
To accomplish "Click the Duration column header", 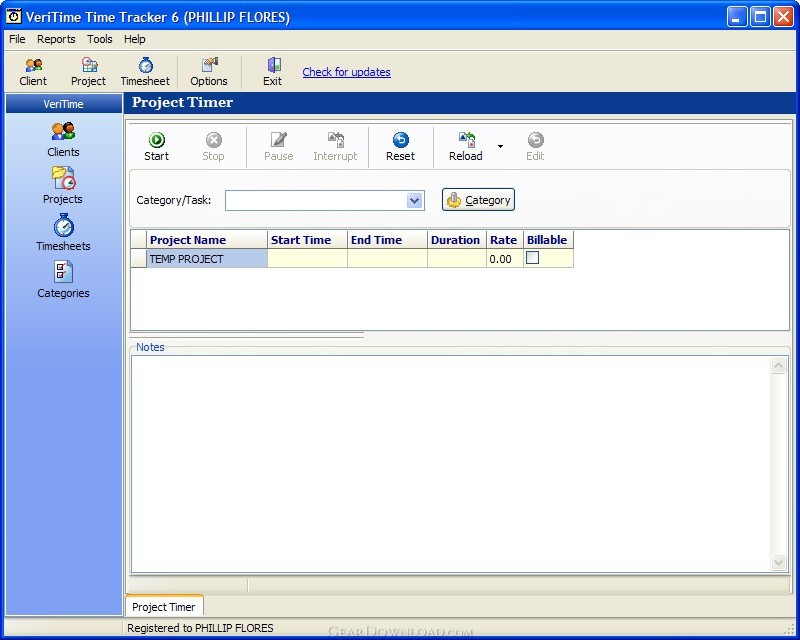I will [457, 240].
